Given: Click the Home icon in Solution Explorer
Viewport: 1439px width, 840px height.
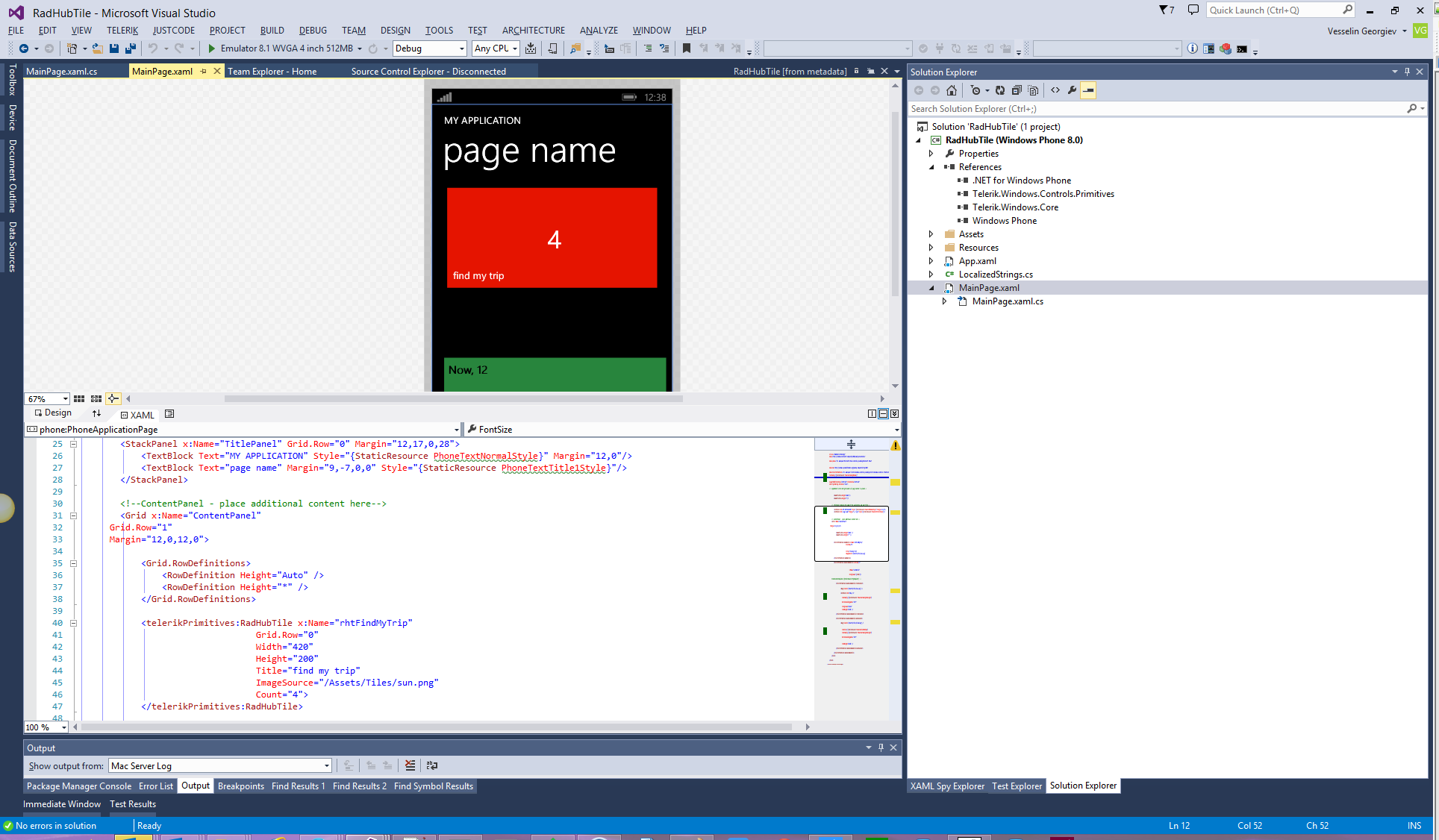Looking at the screenshot, I should 951,90.
